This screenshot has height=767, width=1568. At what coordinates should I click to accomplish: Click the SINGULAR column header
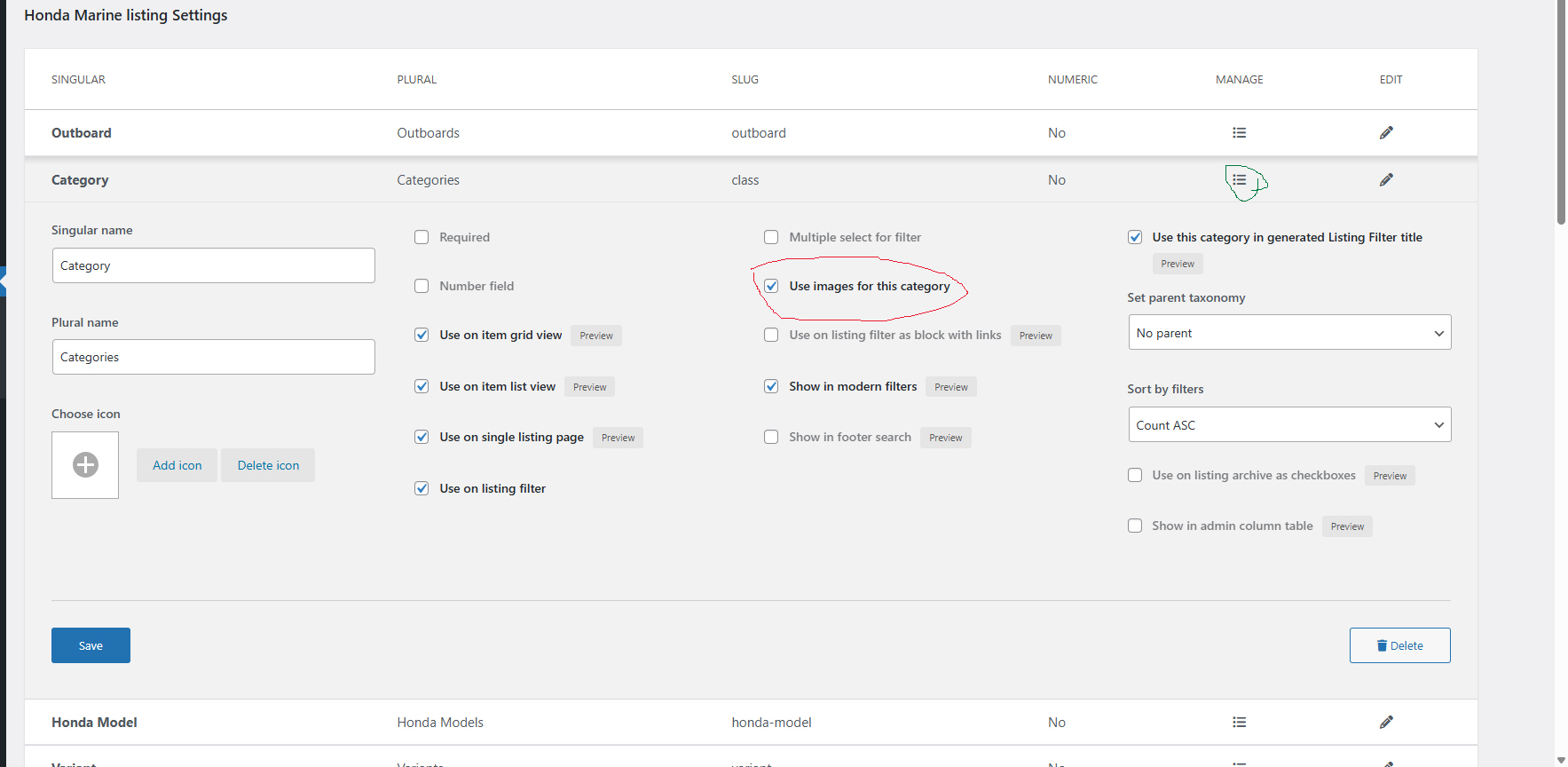pyautogui.click(x=78, y=80)
